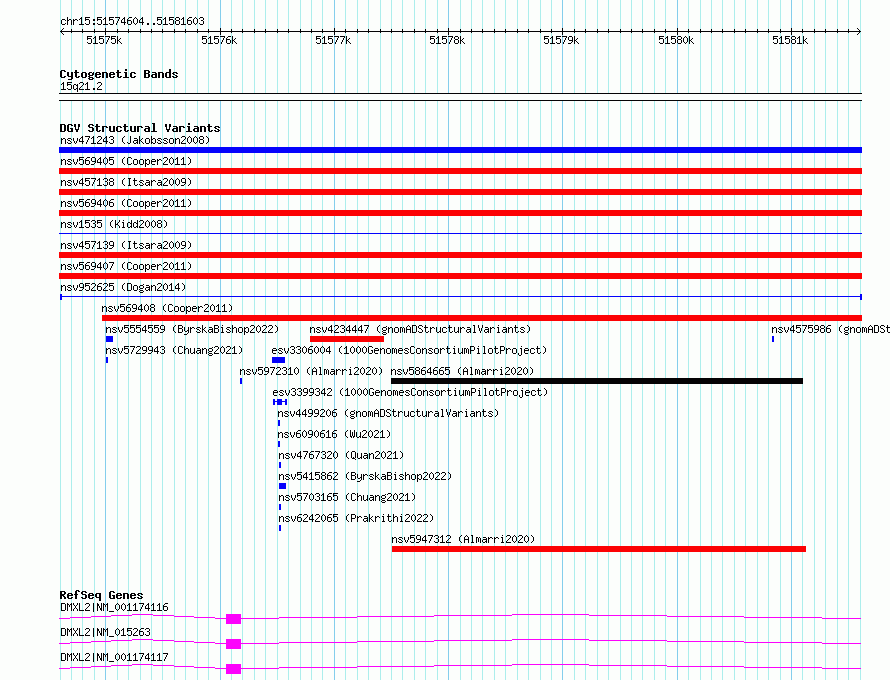Select nsv5729943 (Chuang2021) label

click(x=174, y=350)
